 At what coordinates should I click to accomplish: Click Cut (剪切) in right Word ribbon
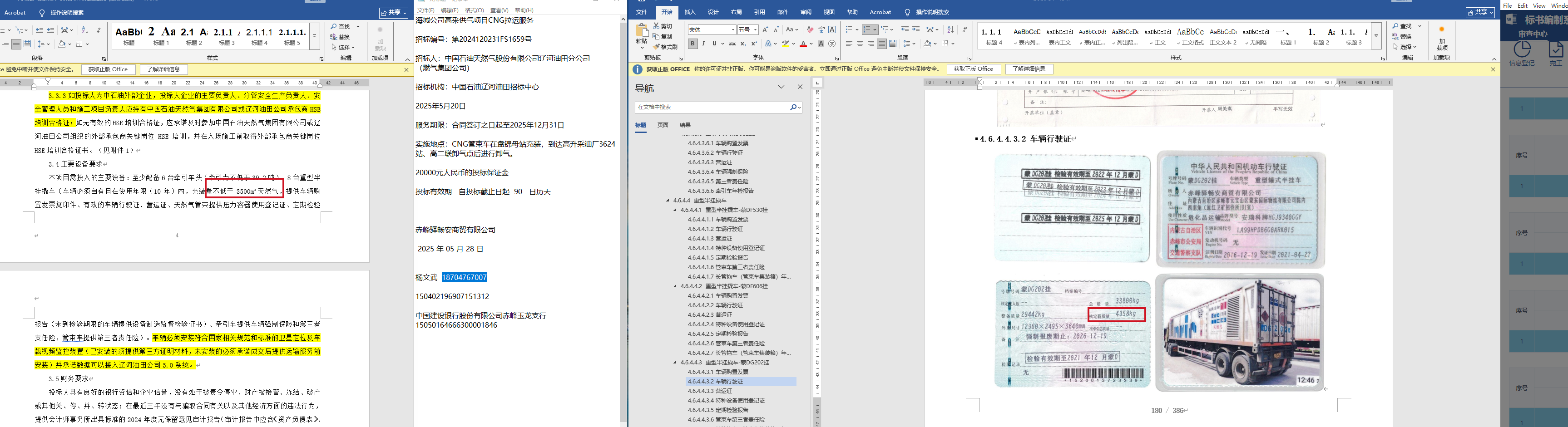[662, 26]
